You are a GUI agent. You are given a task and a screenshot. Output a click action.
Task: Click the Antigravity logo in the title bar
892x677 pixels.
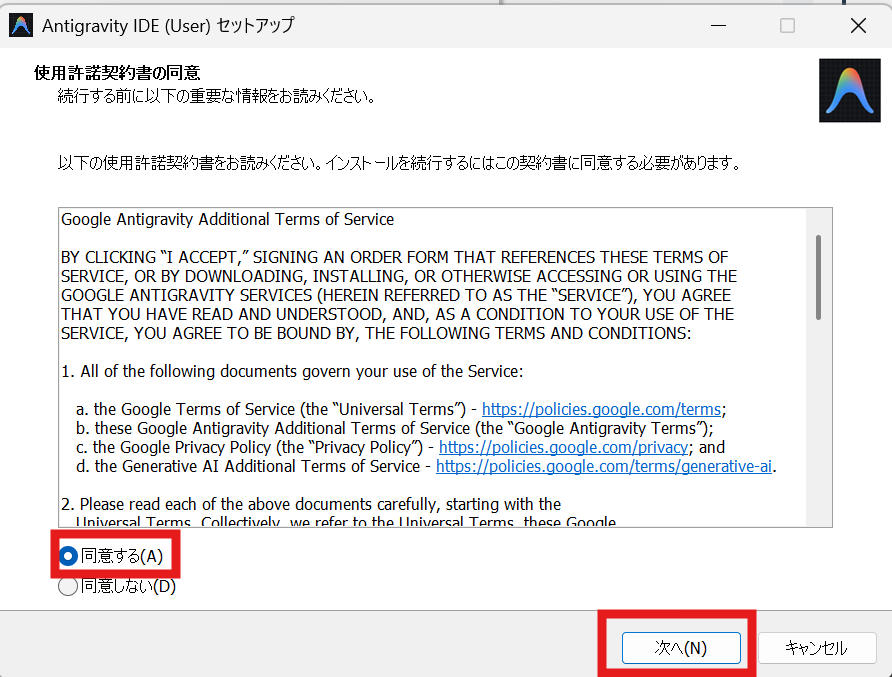click(21, 26)
